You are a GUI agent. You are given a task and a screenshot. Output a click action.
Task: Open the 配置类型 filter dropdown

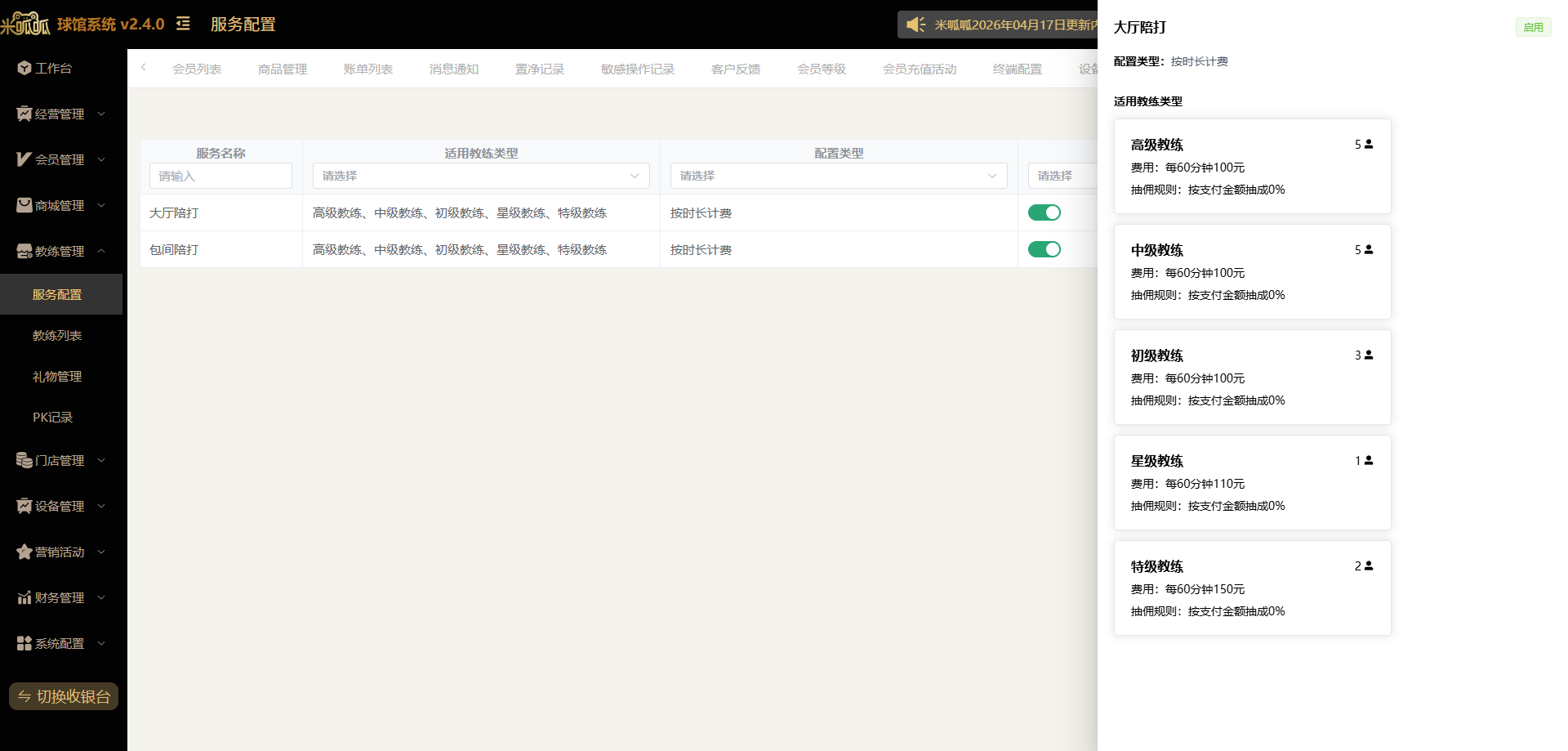coord(839,176)
